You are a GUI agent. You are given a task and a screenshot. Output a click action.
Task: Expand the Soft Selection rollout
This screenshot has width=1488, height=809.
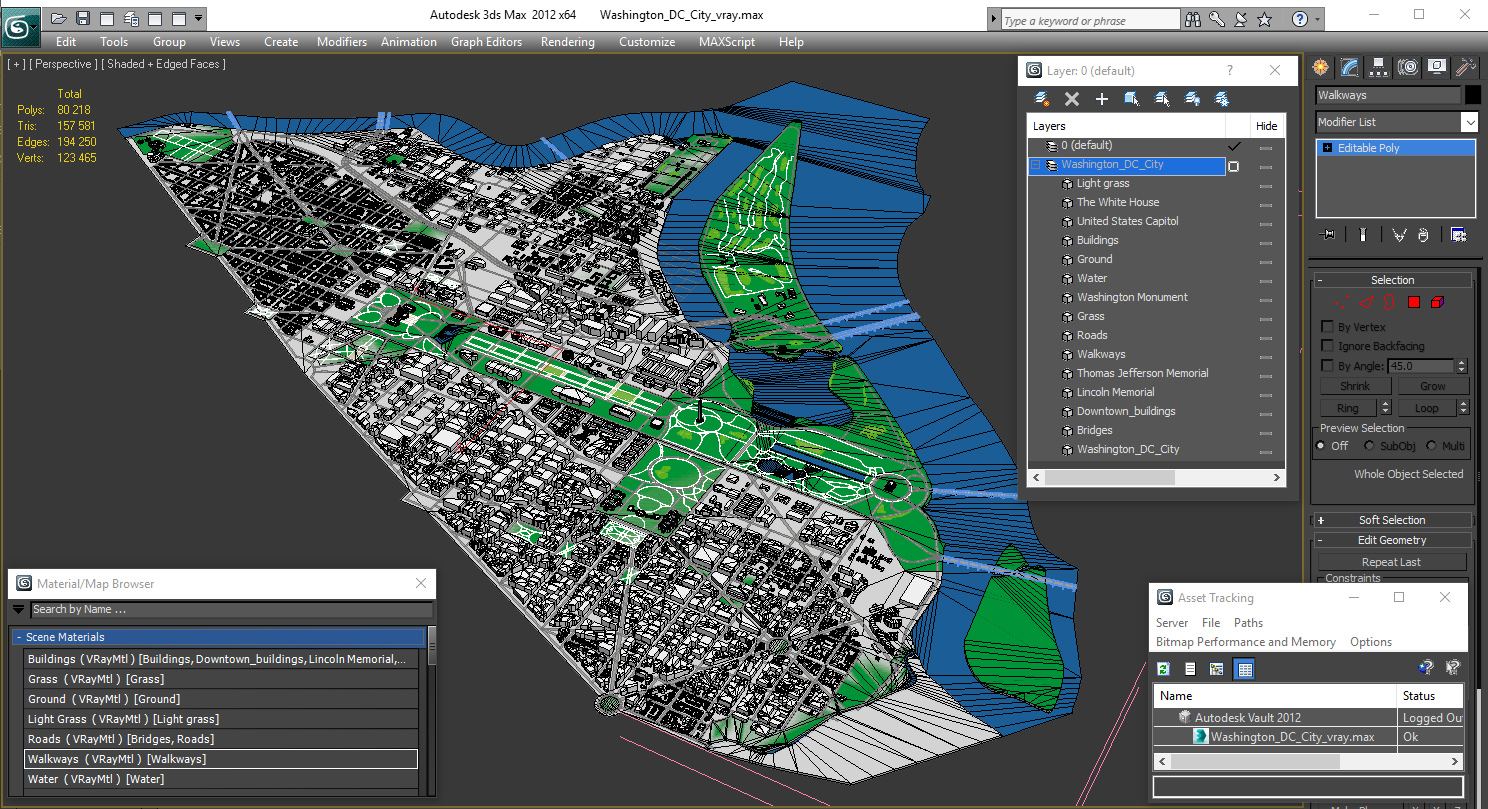tap(1392, 520)
